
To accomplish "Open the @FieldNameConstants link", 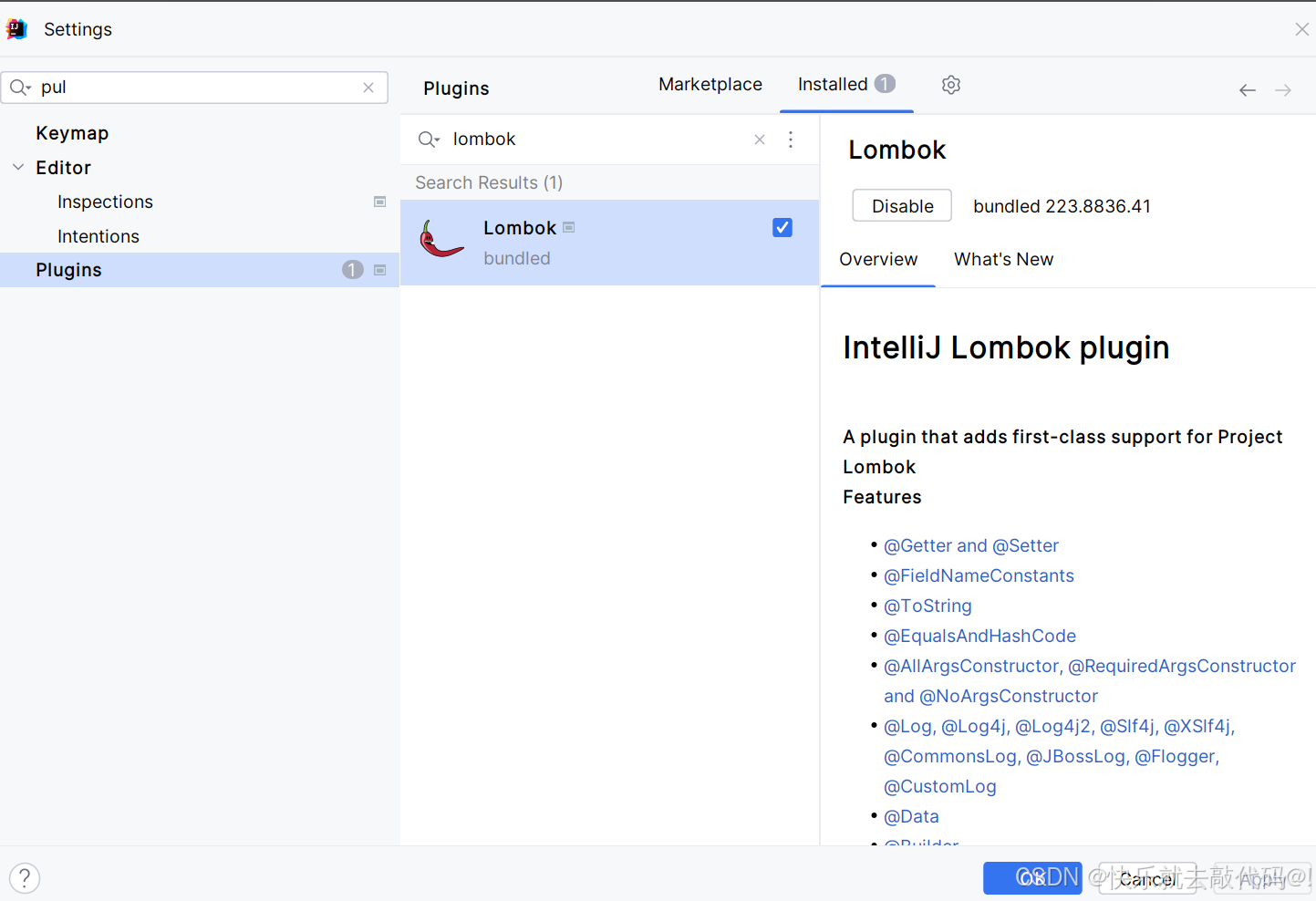I will click(979, 575).
